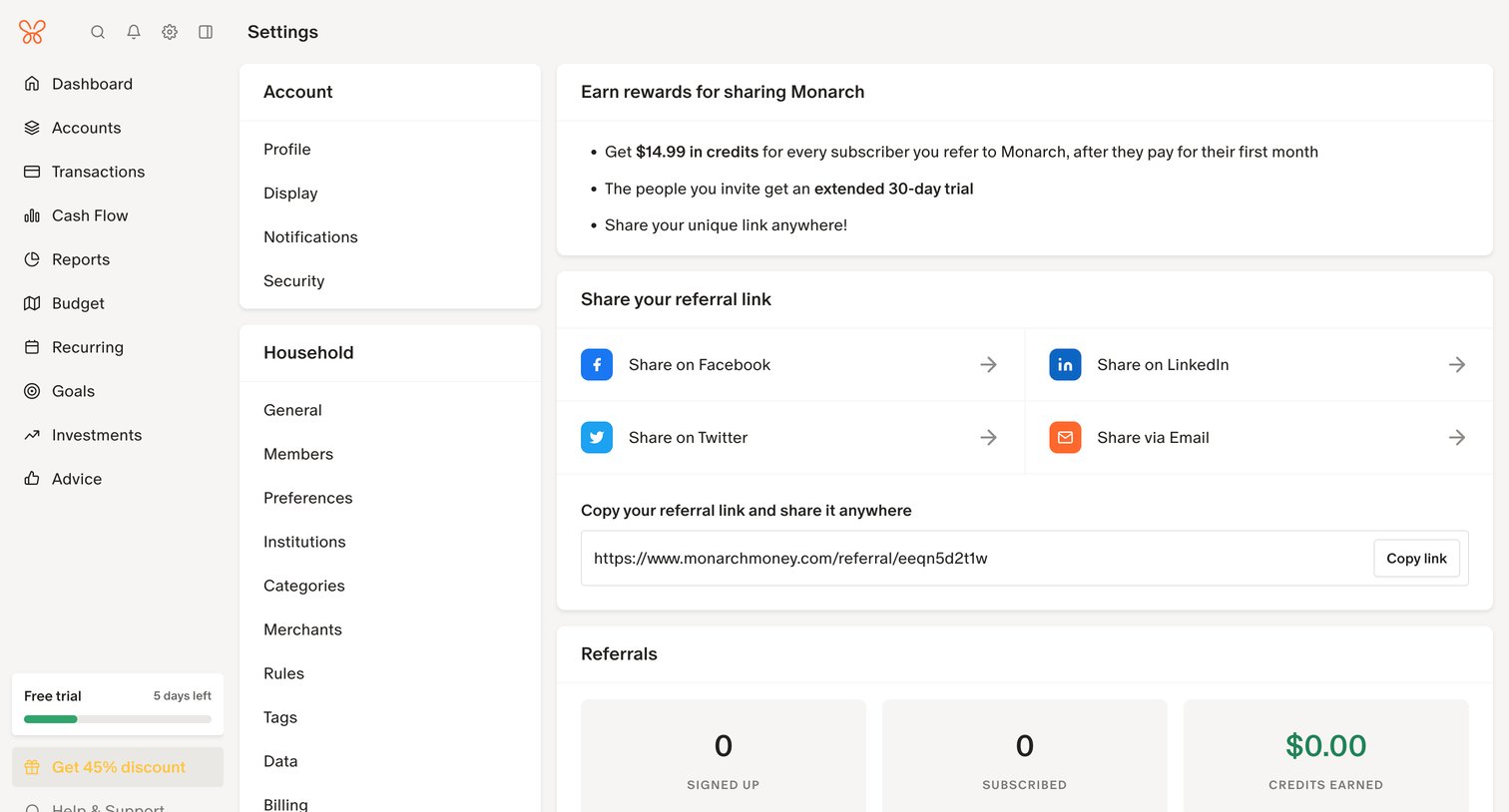
Task: Click the Accounts layers icon
Action: (x=32, y=128)
